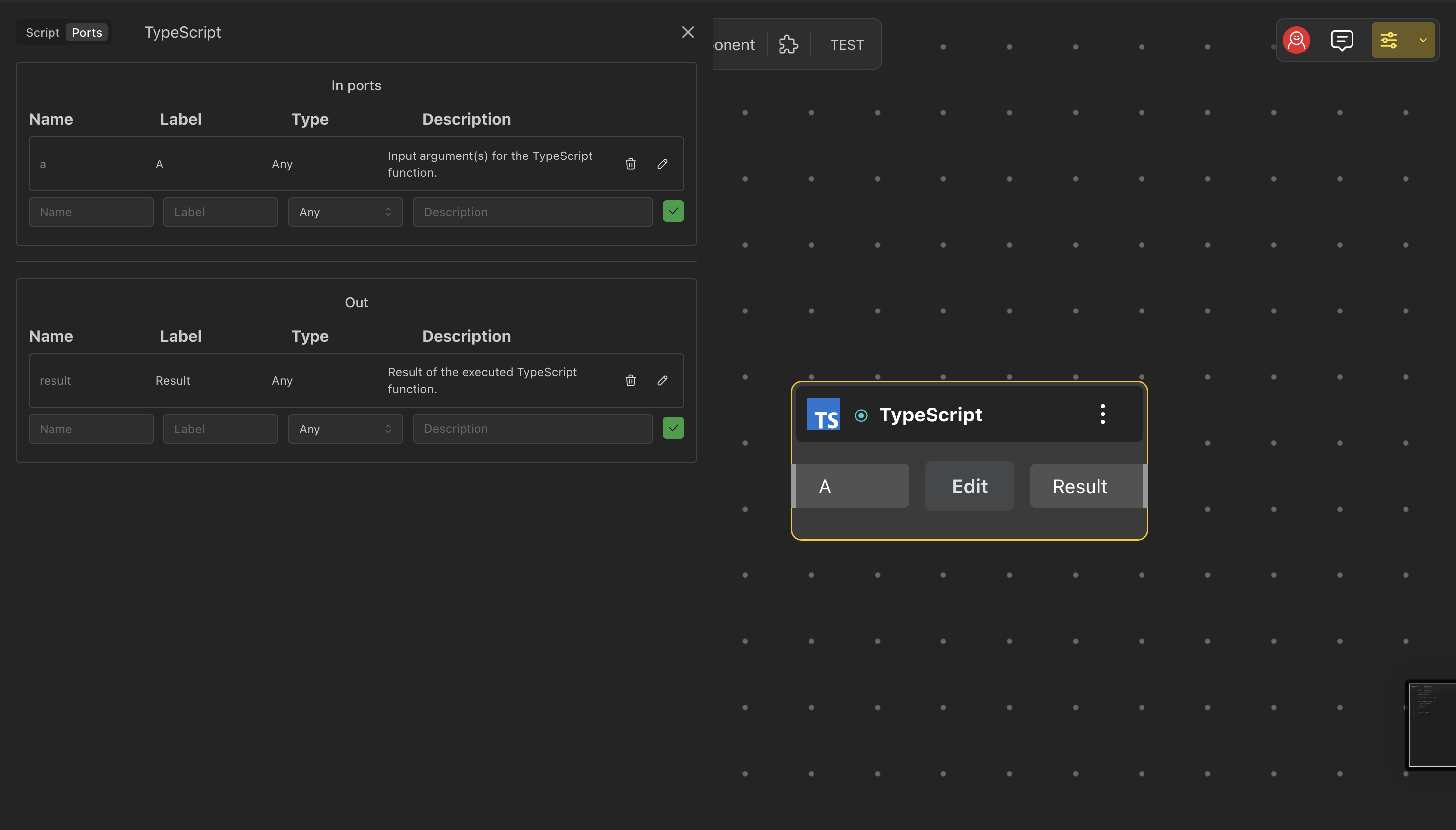The height and width of the screenshot is (830, 1456).
Task: Open the yellow settings sliders icon
Action: point(1389,41)
